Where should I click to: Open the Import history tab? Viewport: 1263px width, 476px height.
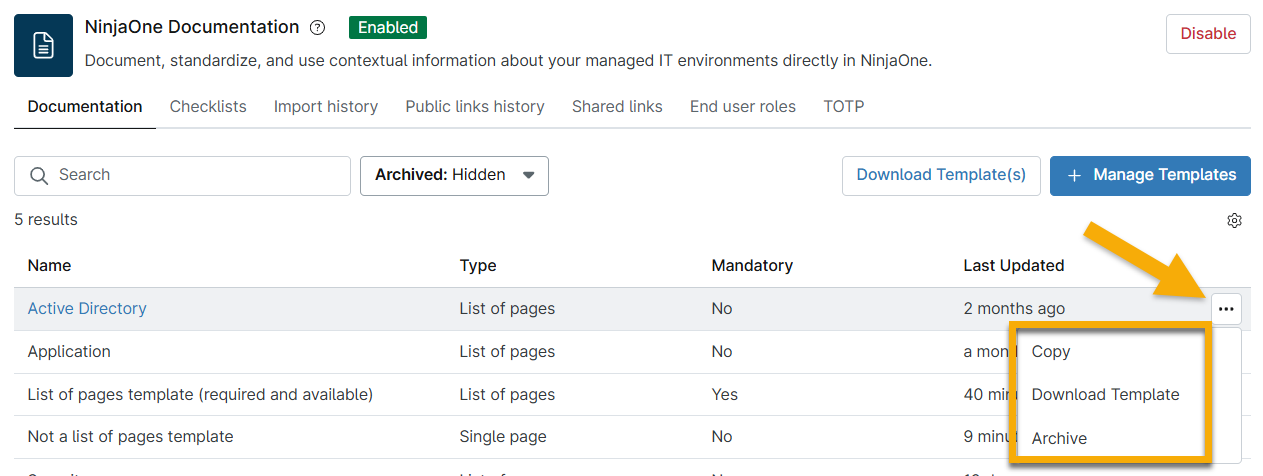(x=325, y=107)
